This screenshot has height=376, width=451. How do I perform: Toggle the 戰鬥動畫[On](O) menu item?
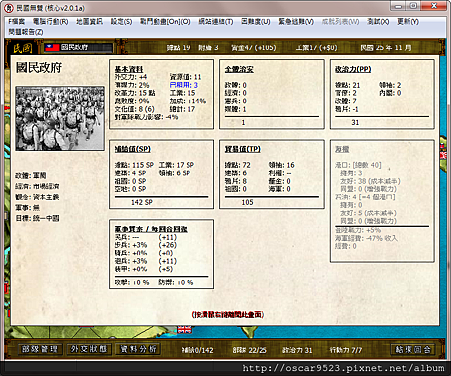[x=165, y=22]
